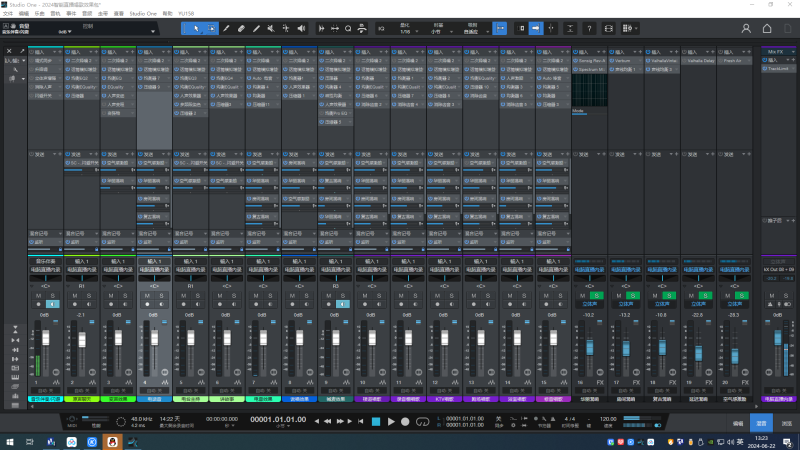The height and width of the screenshot is (450, 800).
Task: Open the Quantize 1/16 dropdown
Action: [x=409, y=31]
